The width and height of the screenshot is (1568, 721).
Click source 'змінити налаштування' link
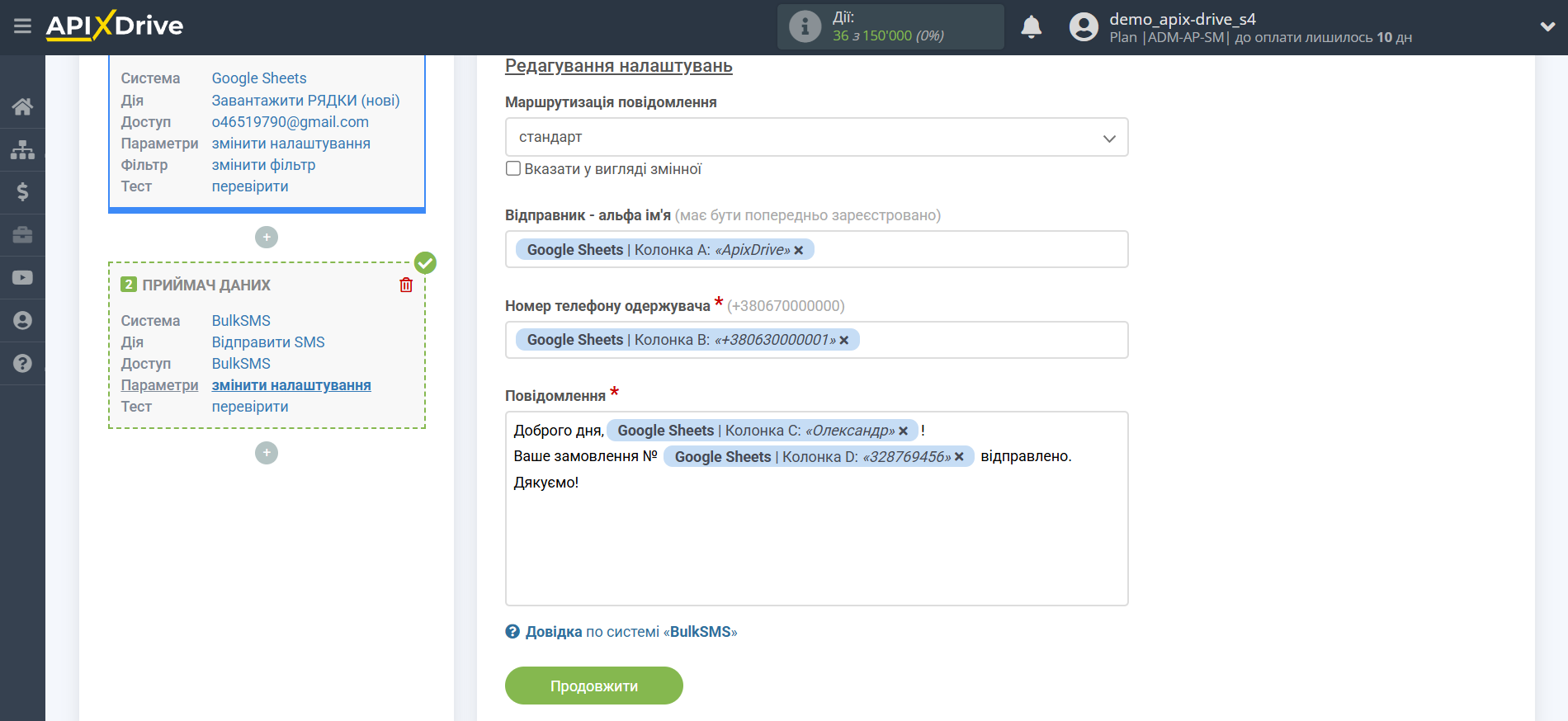pos(291,144)
